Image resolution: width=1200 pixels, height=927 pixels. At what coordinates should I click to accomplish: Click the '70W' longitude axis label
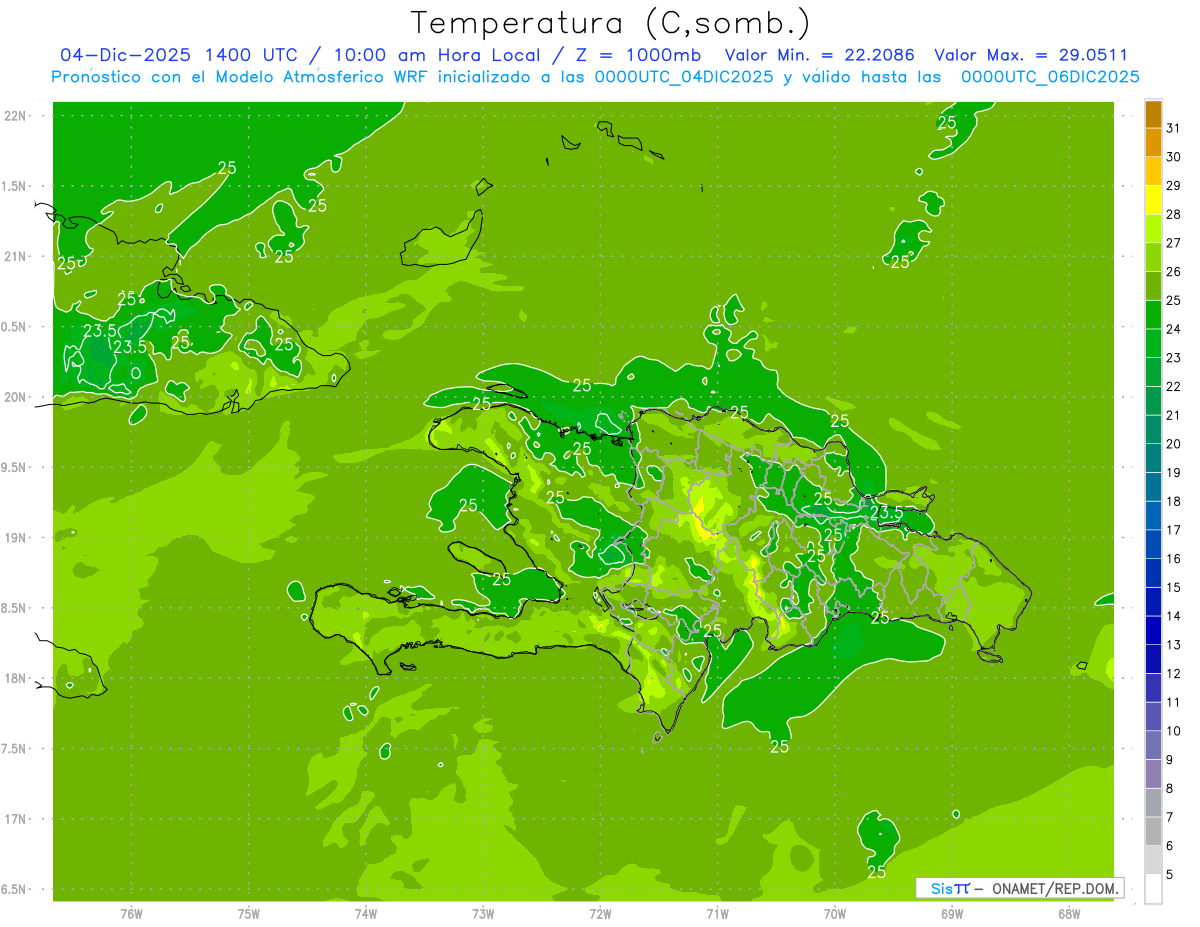click(x=834, y=913)
